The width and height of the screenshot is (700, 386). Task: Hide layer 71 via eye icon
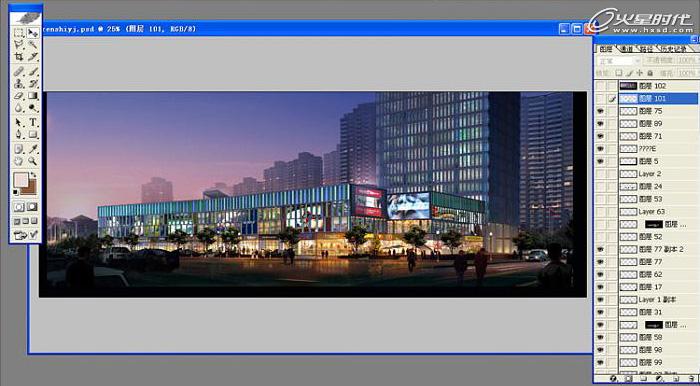click(x=600, y=136)
